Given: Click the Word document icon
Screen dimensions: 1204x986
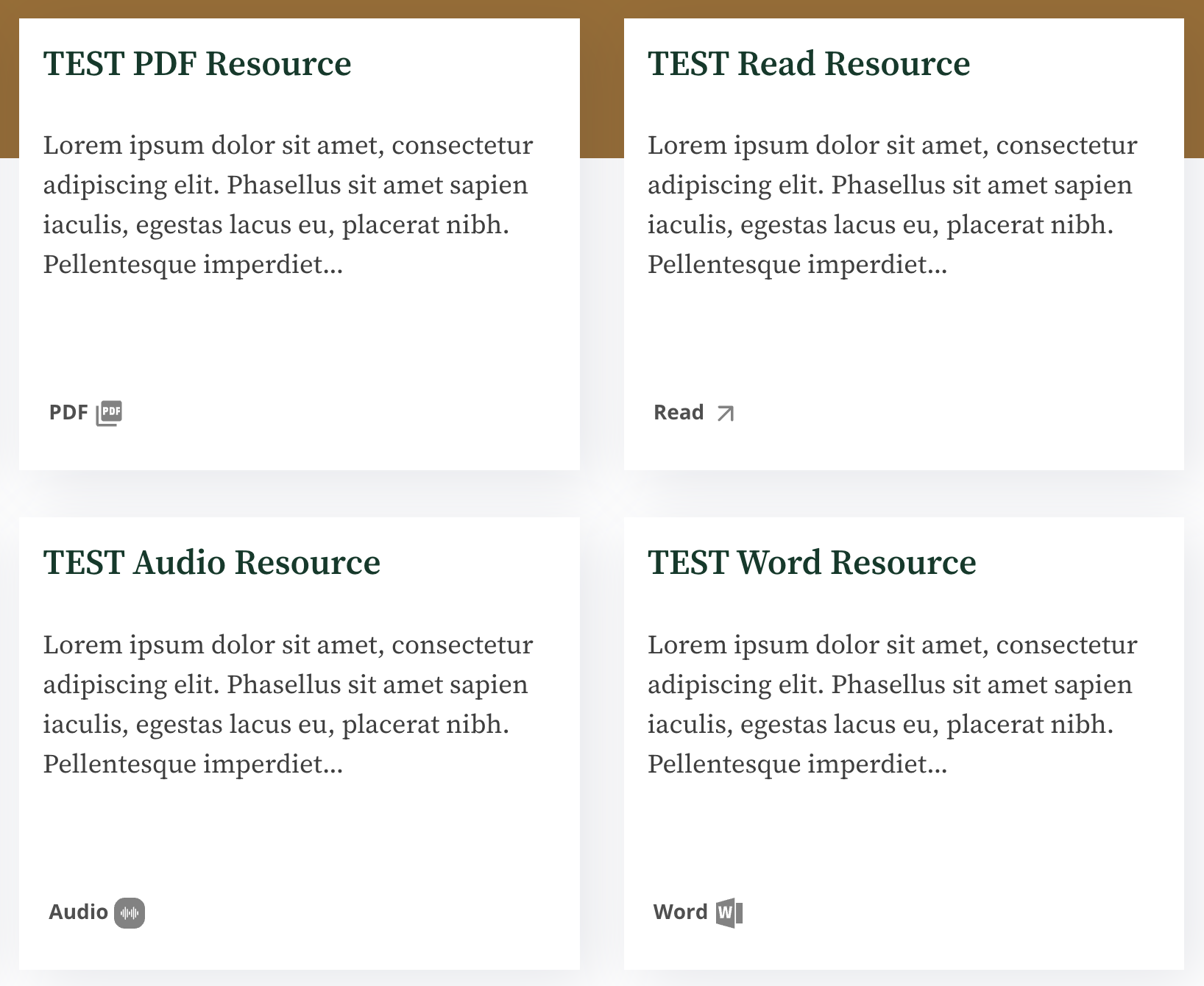Looking at the screenshot, I should click(x=729, y=913).
